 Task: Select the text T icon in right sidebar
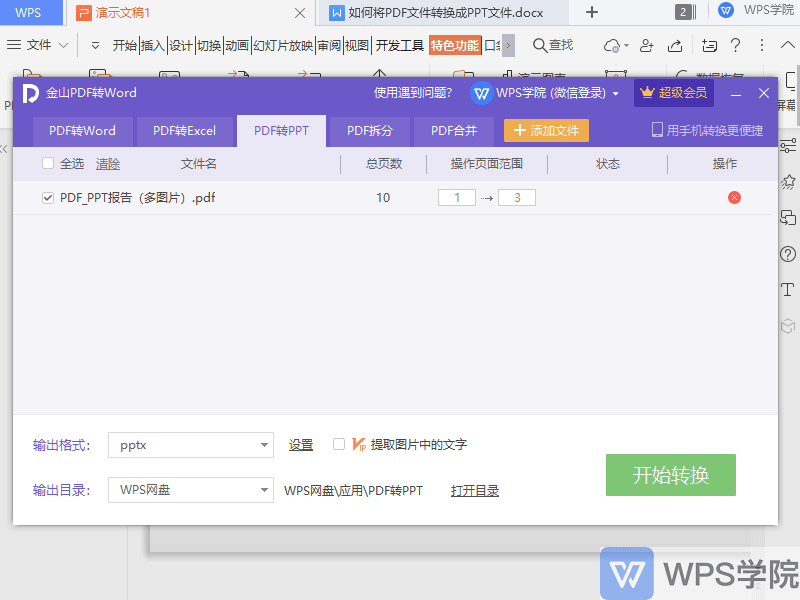(787, 290)
